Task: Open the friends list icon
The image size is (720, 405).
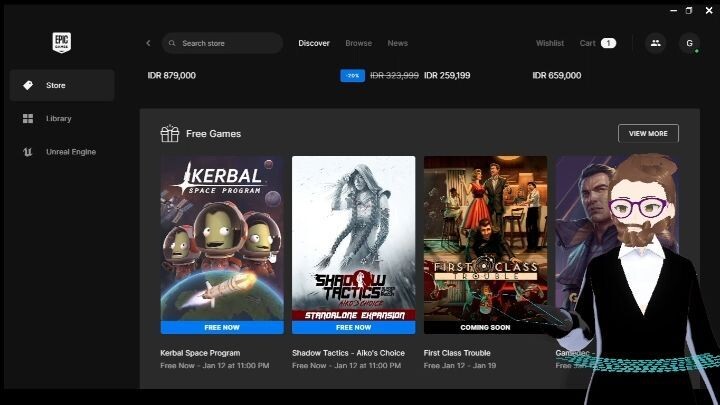Action: click(656, 43)
